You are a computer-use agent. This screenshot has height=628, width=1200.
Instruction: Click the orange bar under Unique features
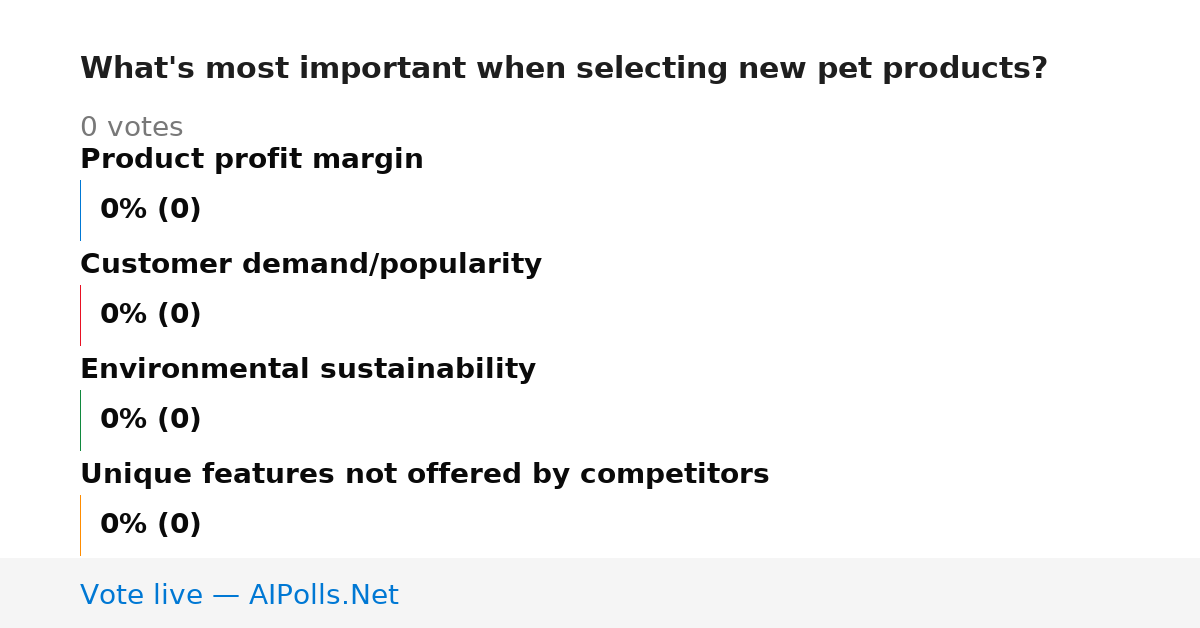tap(80, 525)
